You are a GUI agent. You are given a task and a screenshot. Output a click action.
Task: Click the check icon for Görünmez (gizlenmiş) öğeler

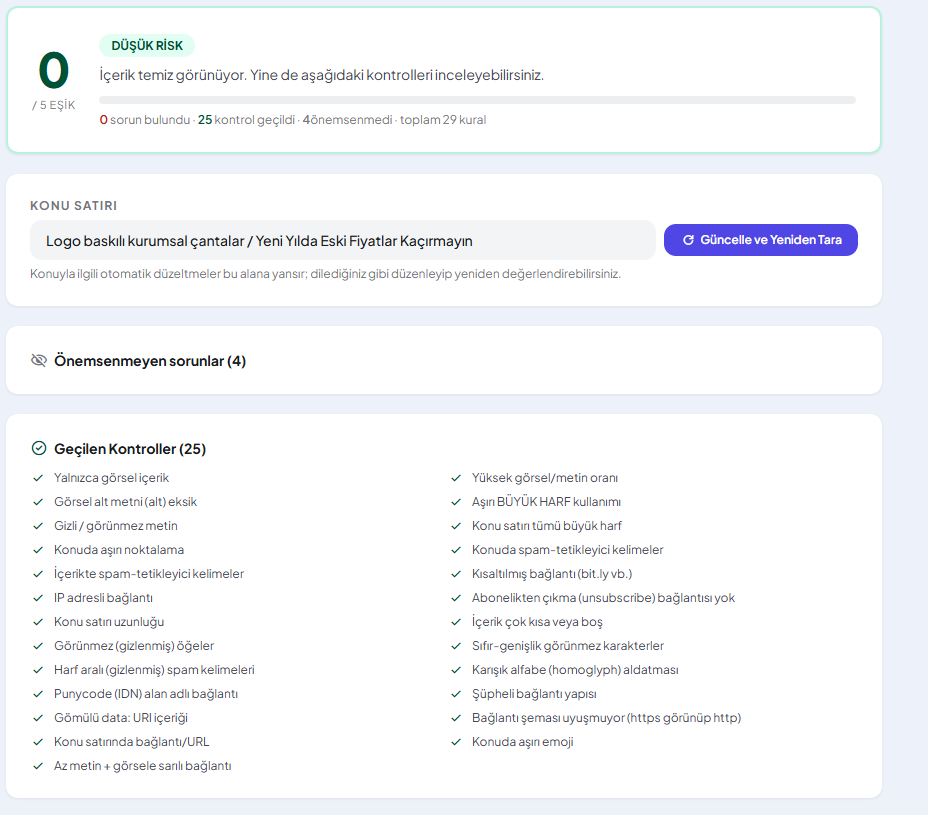click(x=38, y=646)
